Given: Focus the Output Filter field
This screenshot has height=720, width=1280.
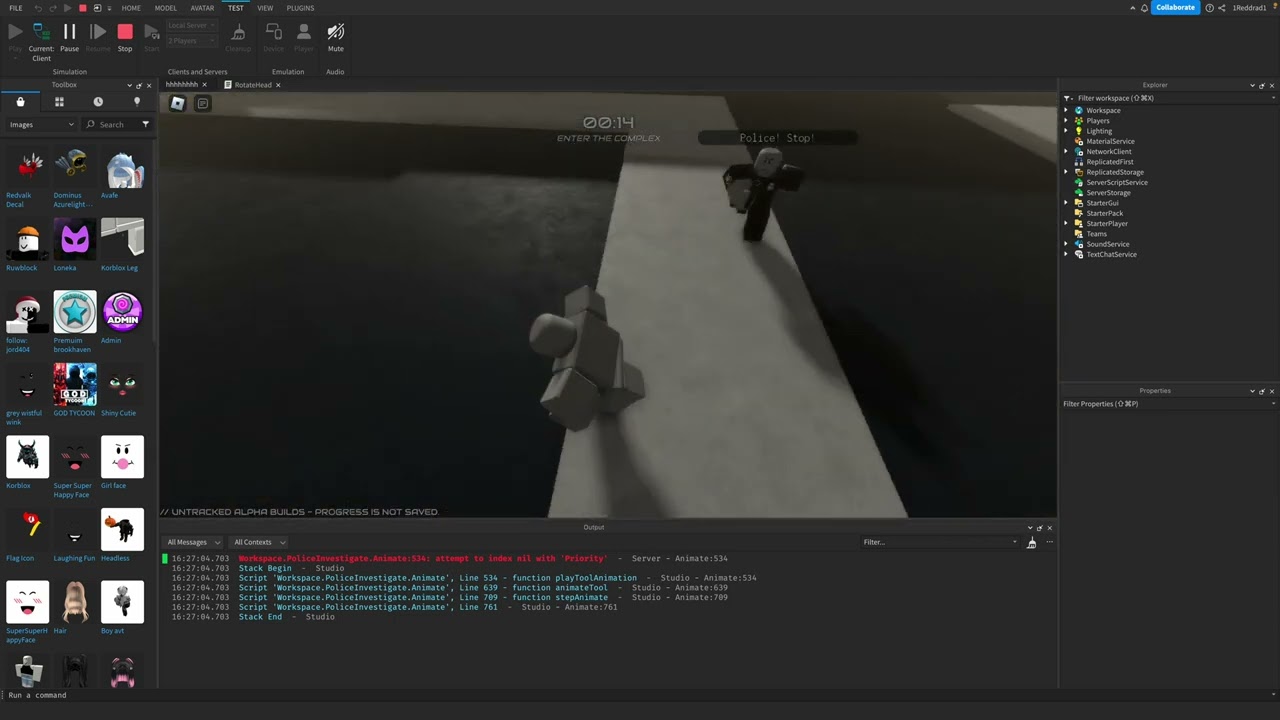Looking at the screenshot, I should [x=939, y=542].
